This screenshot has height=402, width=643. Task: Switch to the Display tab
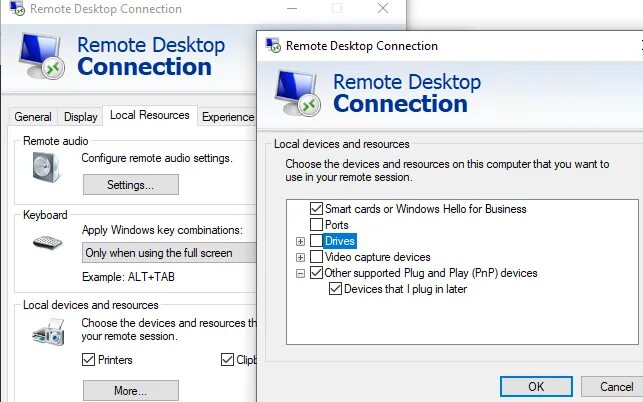pyautogui.click(x=80, y=117)
